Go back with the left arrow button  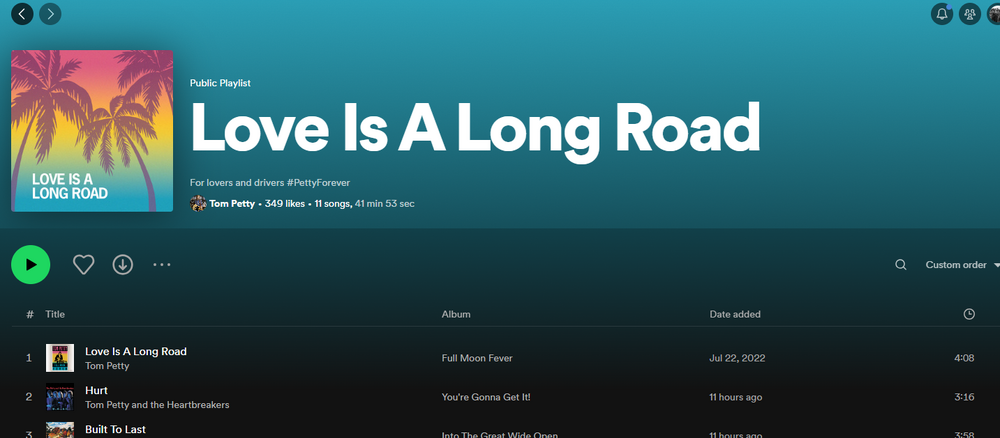[x=22, y=13]
